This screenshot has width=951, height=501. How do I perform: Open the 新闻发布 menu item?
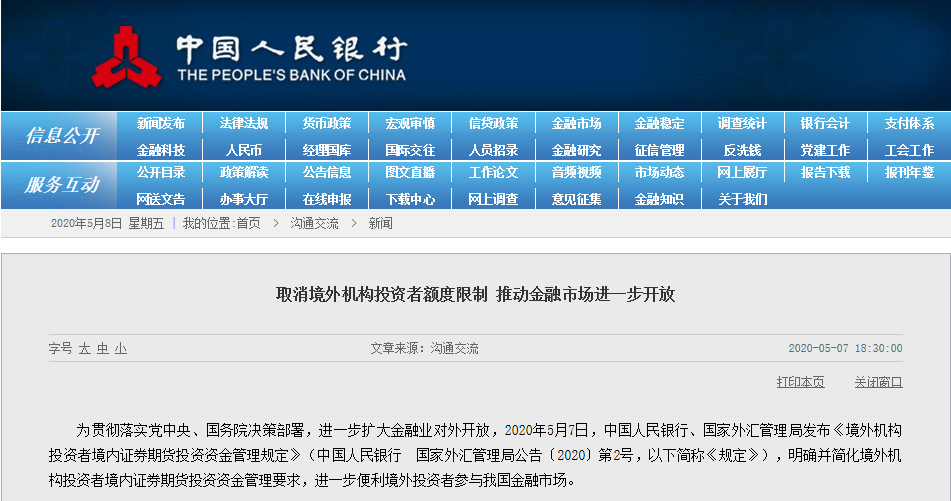(x=161, y=123)
